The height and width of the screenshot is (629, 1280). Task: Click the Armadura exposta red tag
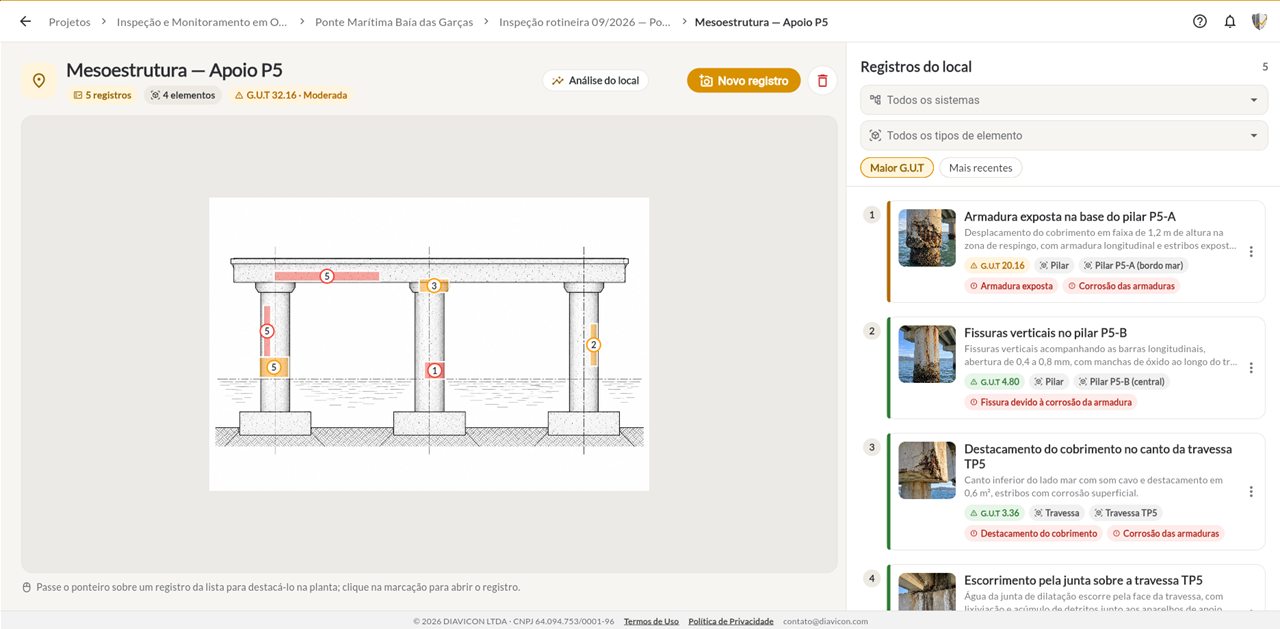(1010, 285)
